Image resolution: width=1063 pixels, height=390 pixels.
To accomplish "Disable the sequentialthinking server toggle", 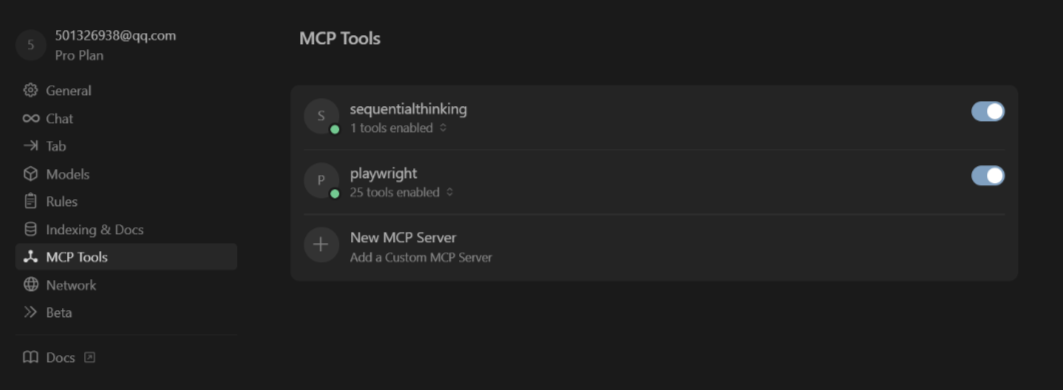I will coord(988,112).
